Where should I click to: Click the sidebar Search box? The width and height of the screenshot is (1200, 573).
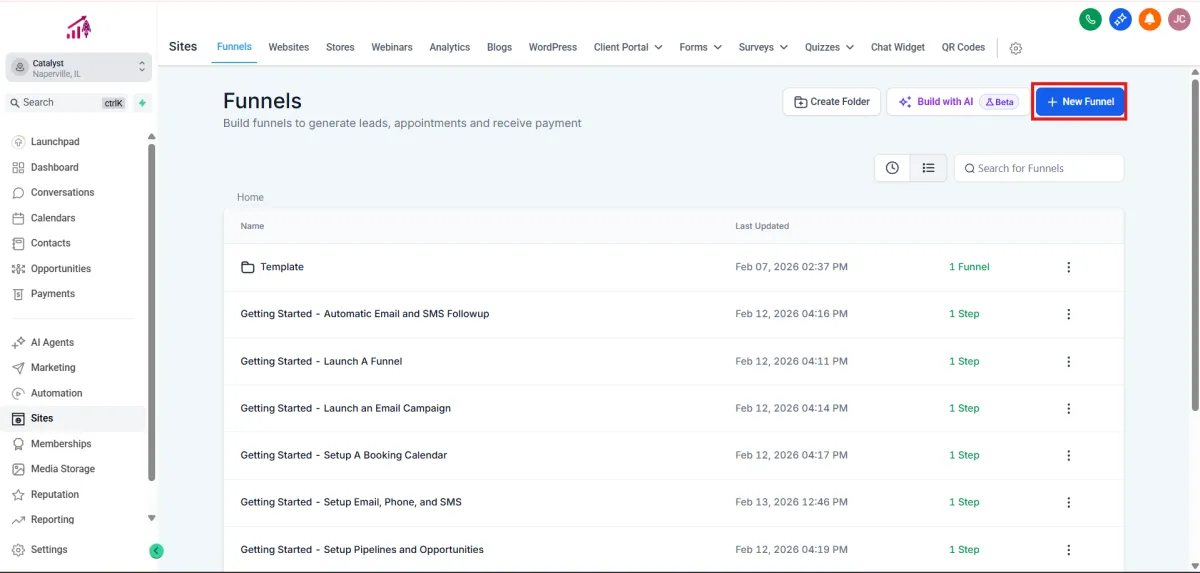point(66,102)
